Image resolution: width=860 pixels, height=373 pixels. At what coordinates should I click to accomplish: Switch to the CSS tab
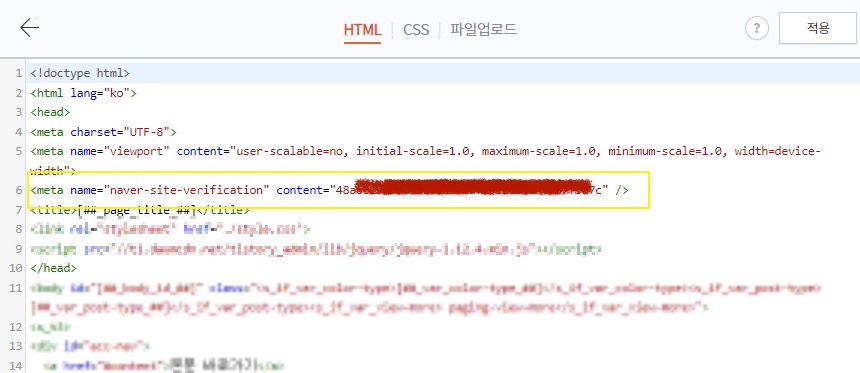(416, 29)
